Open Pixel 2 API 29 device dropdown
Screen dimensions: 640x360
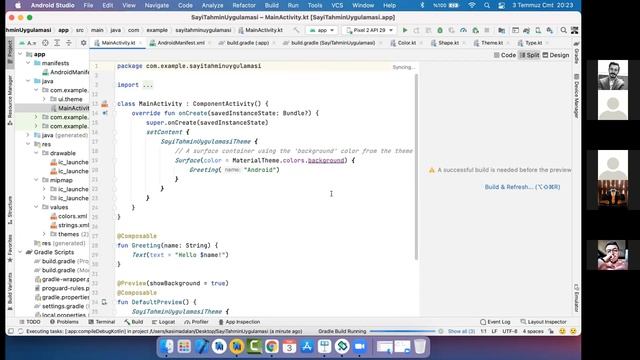tap(369, 30)
